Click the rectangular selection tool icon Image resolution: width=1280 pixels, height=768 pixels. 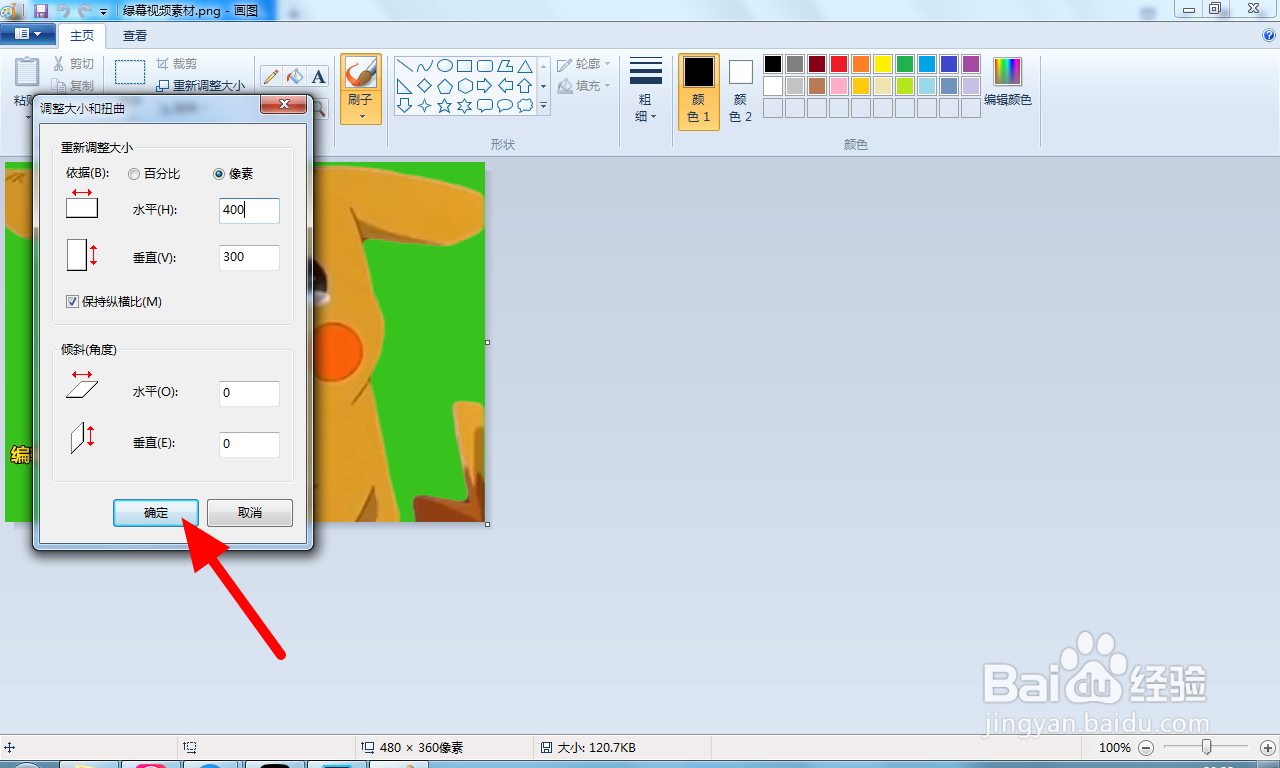[x=130, y=72]
